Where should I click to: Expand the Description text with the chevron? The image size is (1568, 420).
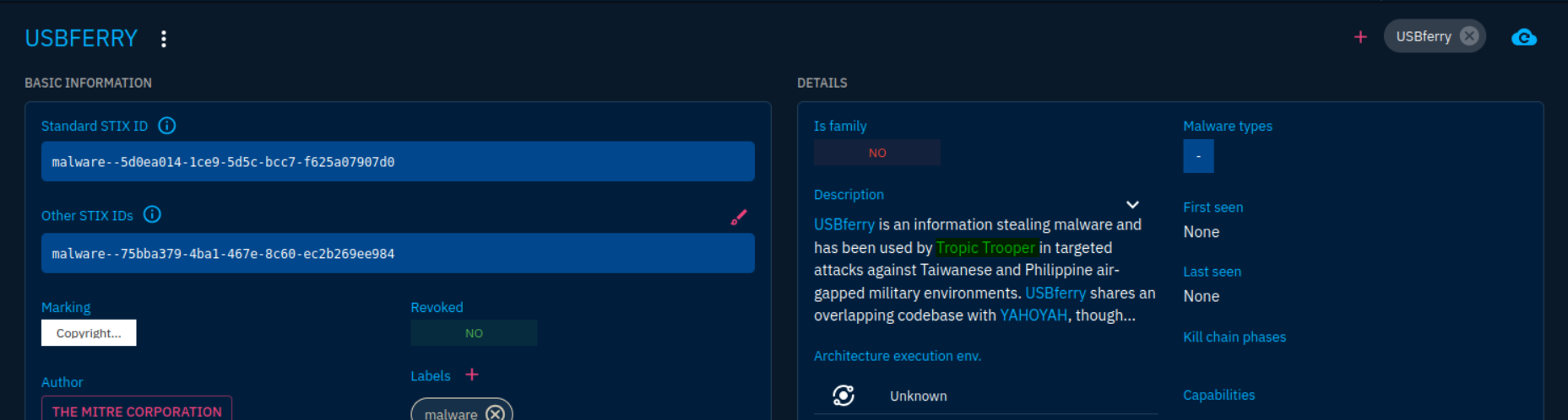(1132, 205)
